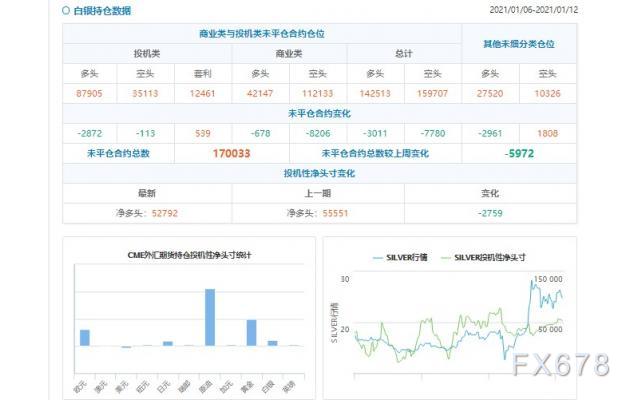Select the previous 净多头 value 55551

point(335,213)
